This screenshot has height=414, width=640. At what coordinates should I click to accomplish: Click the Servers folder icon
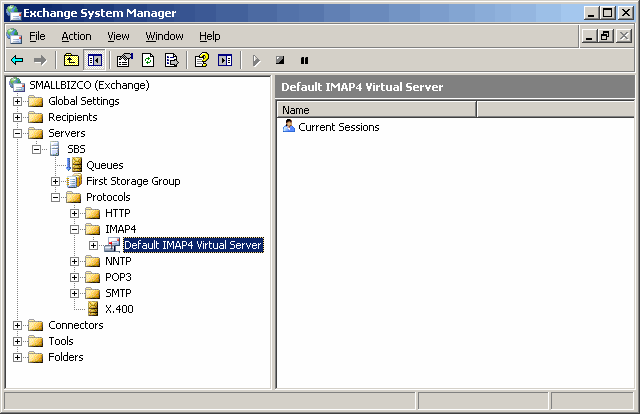(36, 133)
